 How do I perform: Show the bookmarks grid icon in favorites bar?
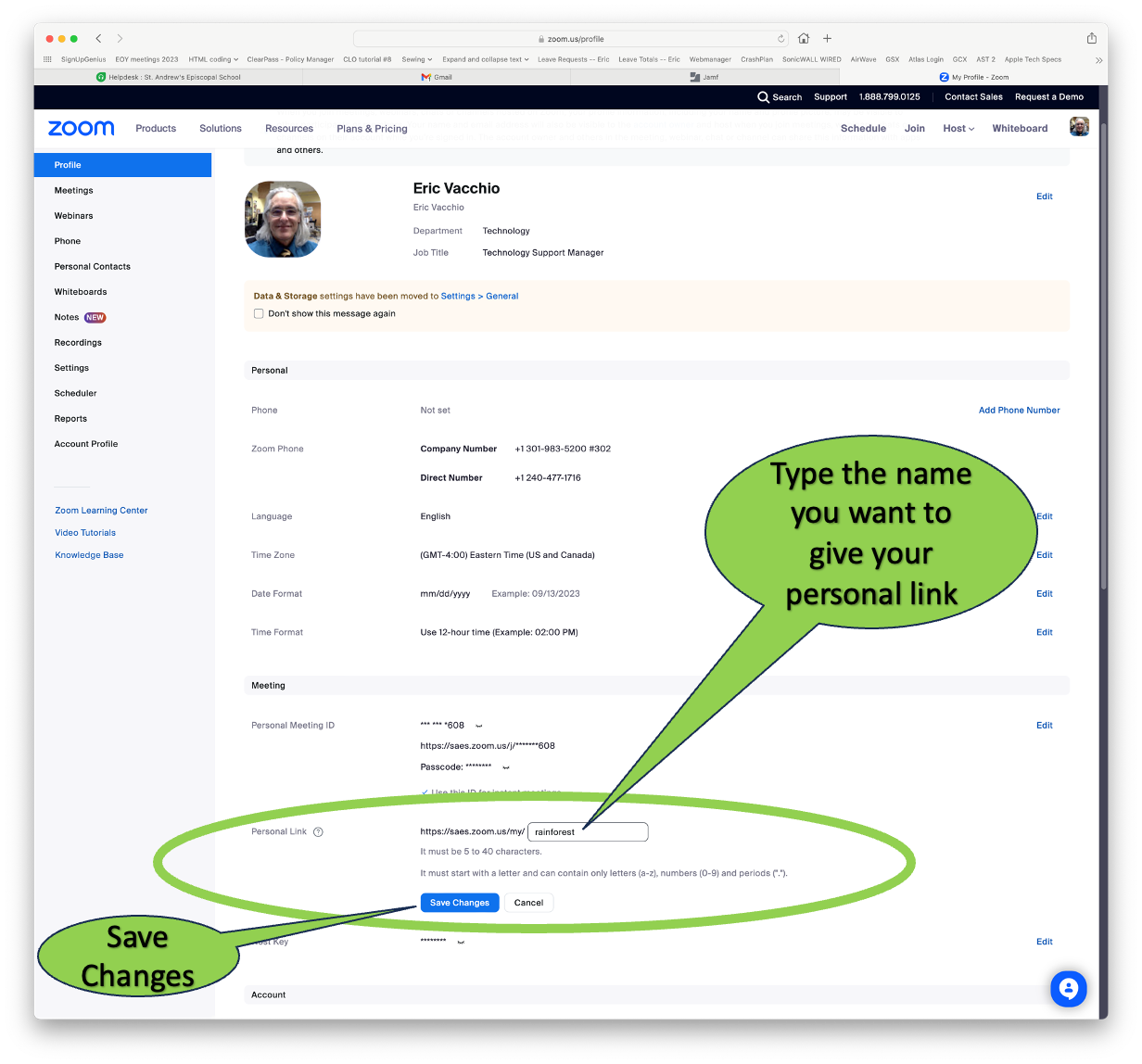pyautogui.click(x=47, y=59)
